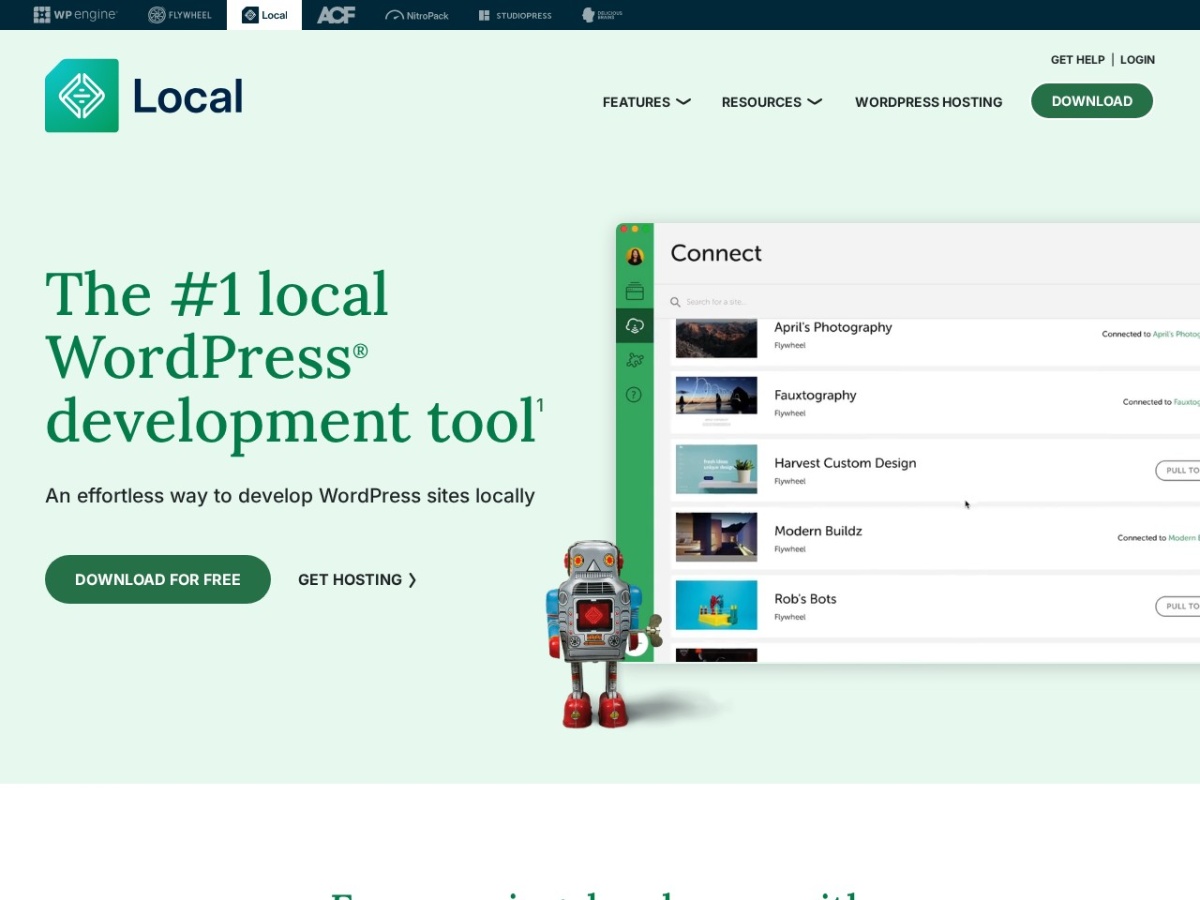The image size is (1200, 900).
Task: Click 'Flywheel' label under Fauxtography
Action: (789, 413)
